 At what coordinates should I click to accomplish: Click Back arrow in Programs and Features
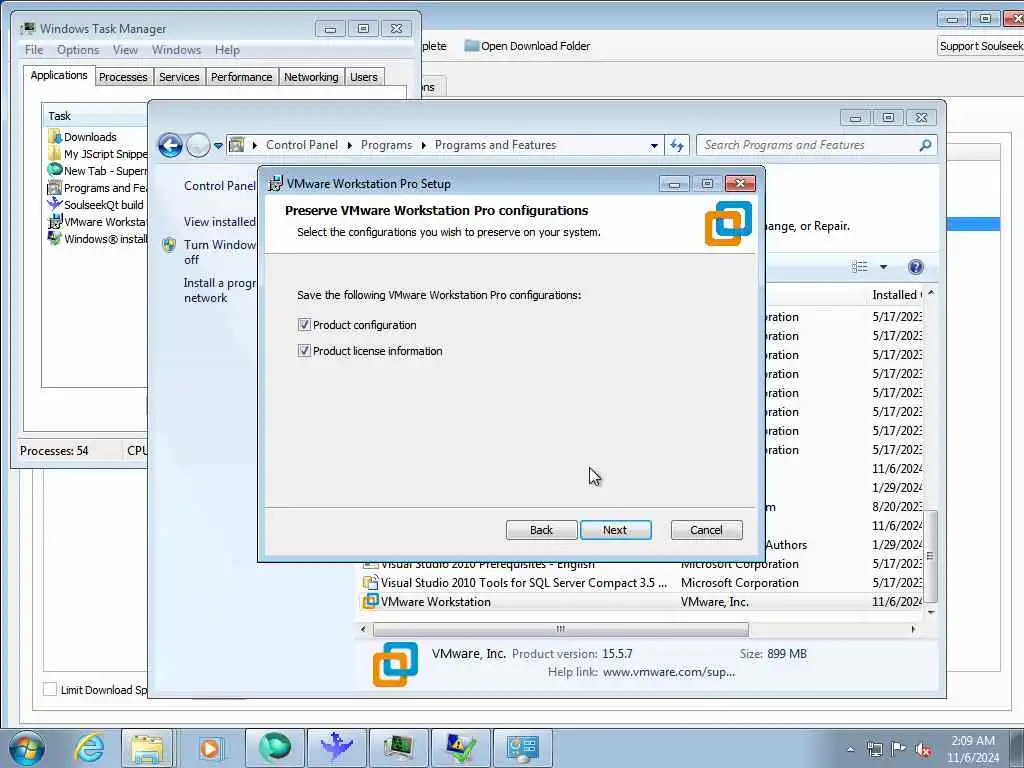pos(170,145)
